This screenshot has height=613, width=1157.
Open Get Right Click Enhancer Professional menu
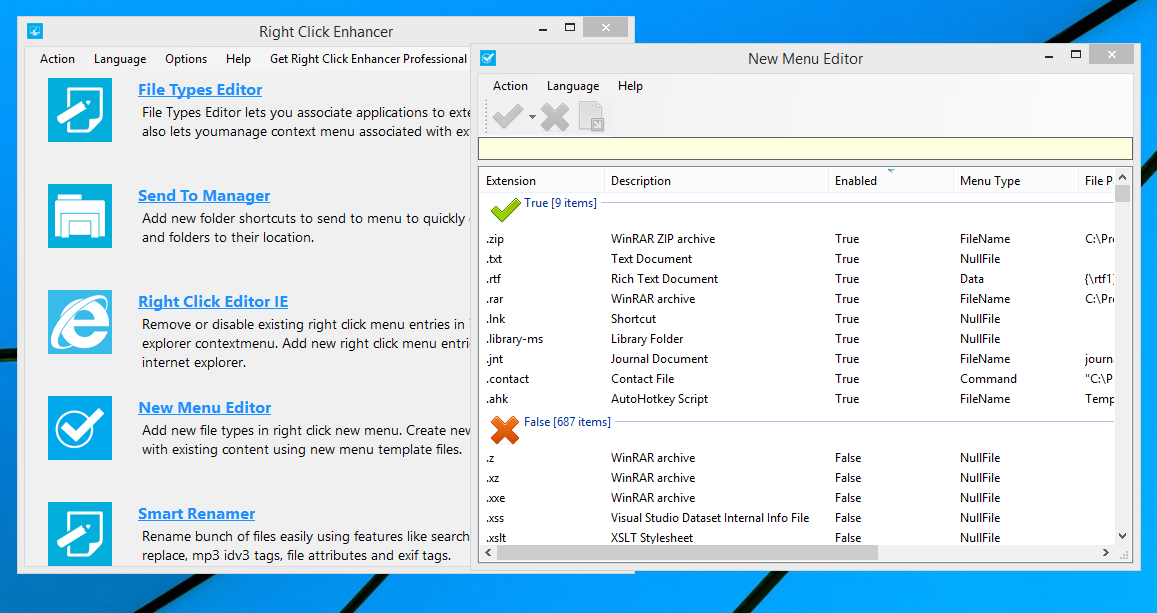click(368, 59)
